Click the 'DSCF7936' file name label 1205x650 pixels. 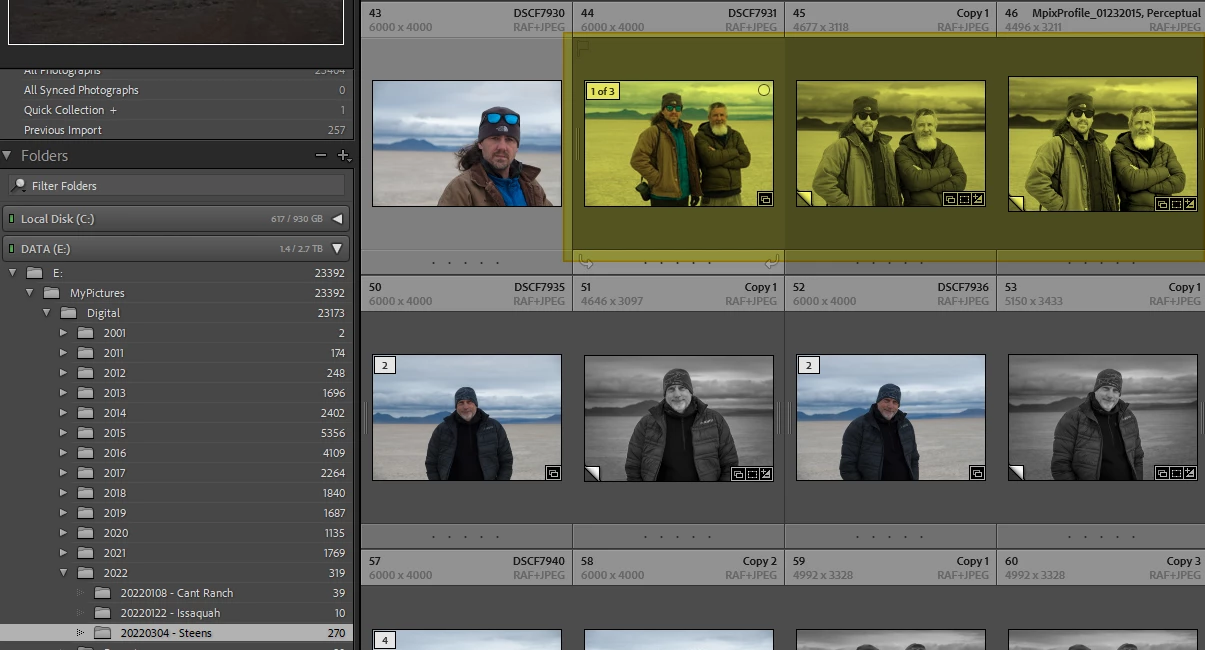coord(963,287)
